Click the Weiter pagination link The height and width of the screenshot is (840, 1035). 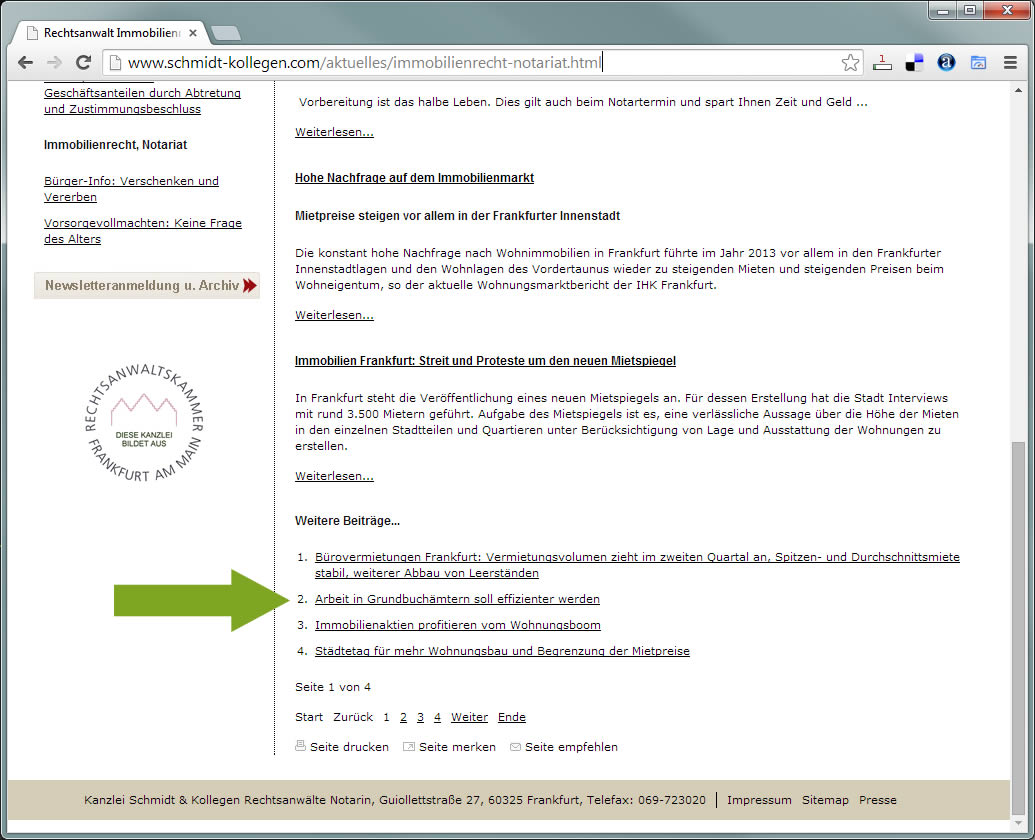pyautogui.click(x=469, y=717)
